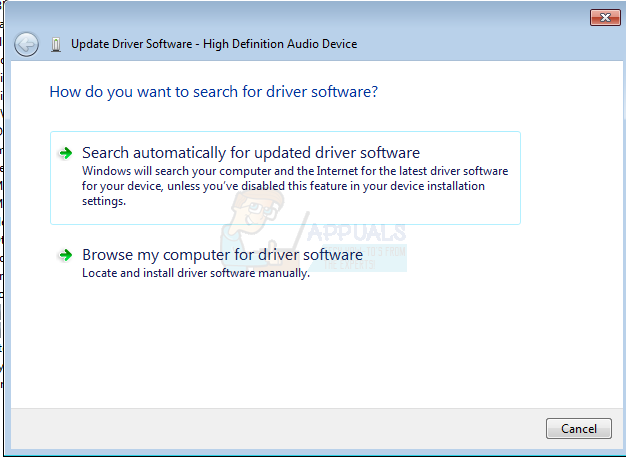626x459 pixels.
Task: Click green arrow beside Search automatically
Action: pyautogui.click(x=65, y=153)
